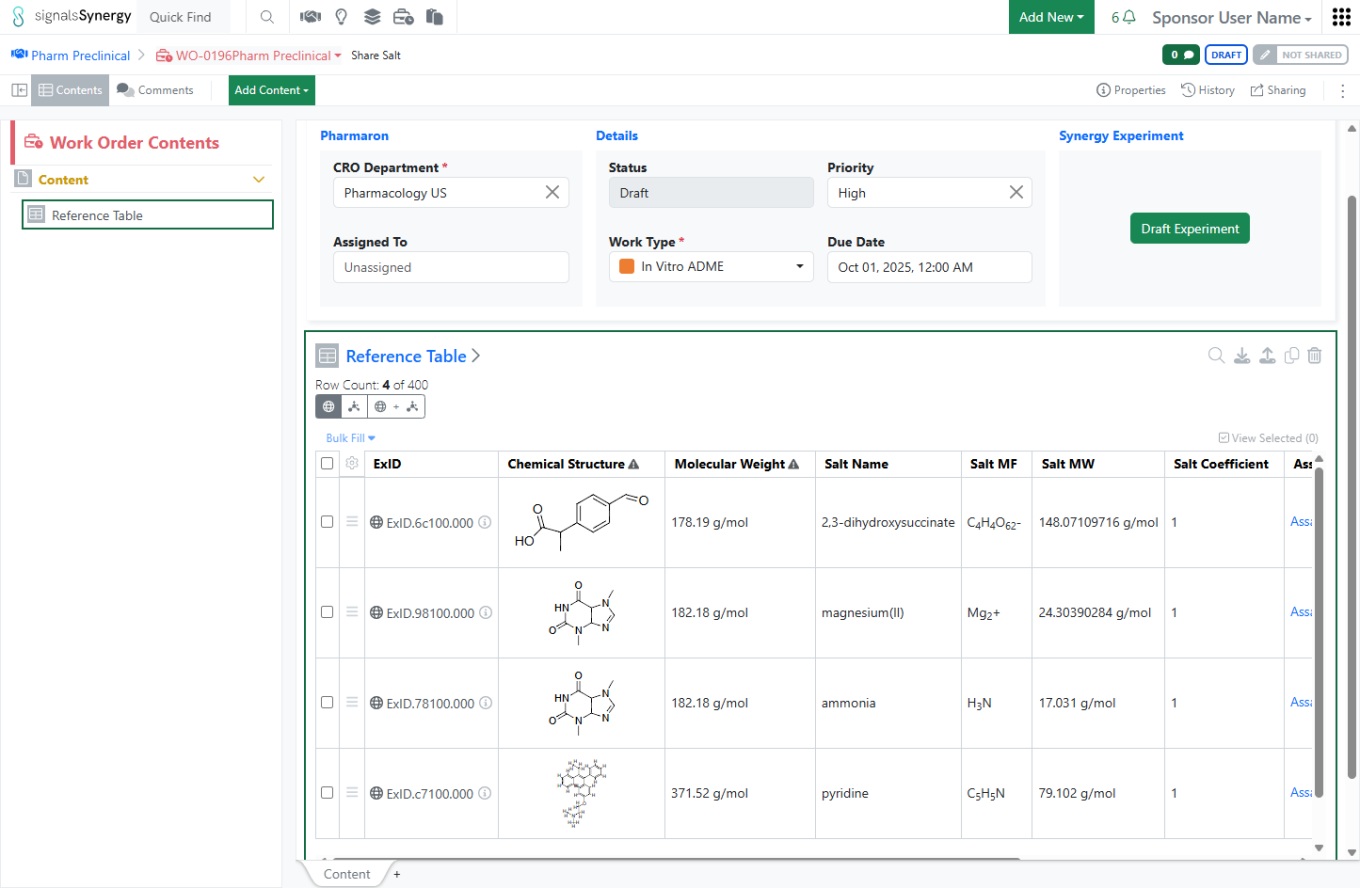Select the Content sheet tab at the bottom
The height and width of the screenshot is (888, 1360).
(x=347, y=874)
